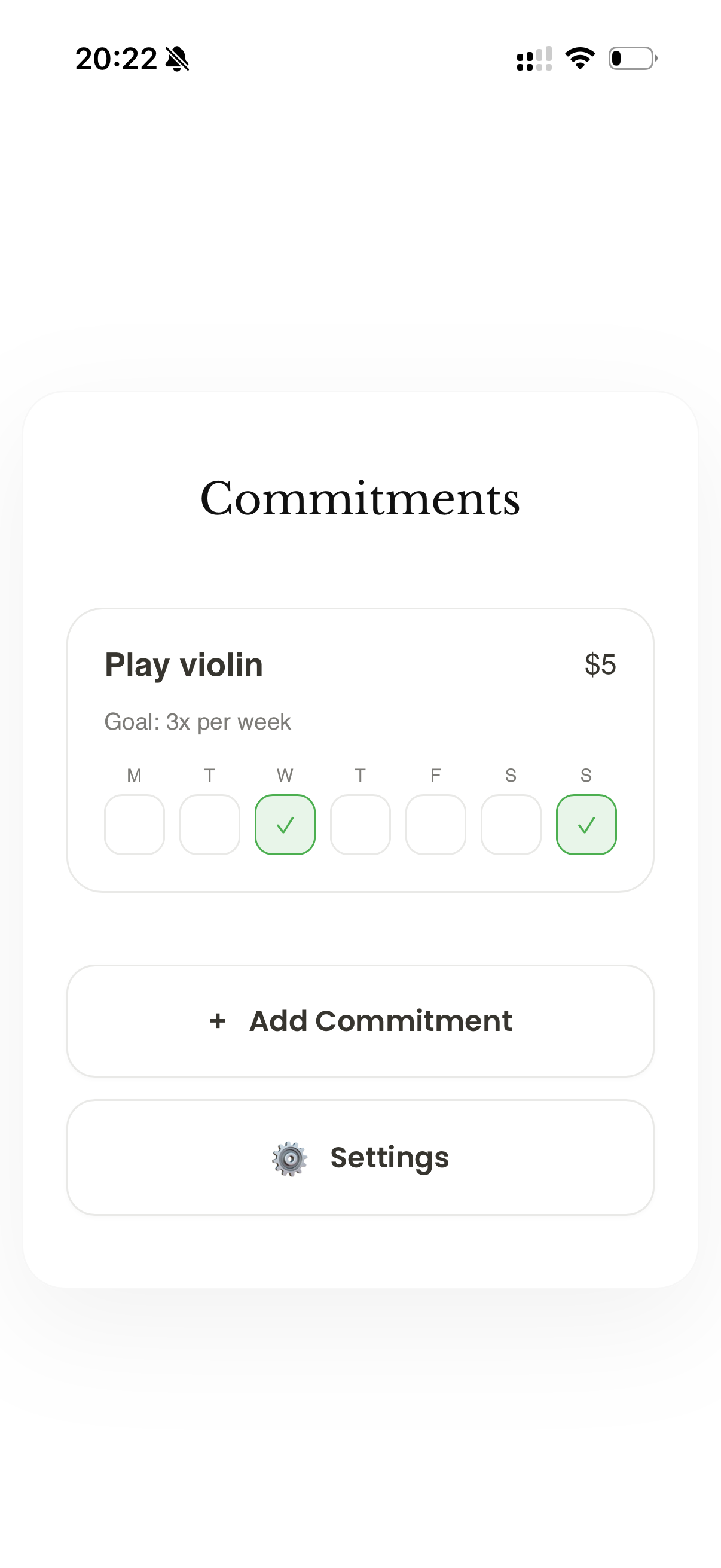Open the Play violin commitment title
Image resolution: width=721 pixels, height=1568 pixels.
184,665
